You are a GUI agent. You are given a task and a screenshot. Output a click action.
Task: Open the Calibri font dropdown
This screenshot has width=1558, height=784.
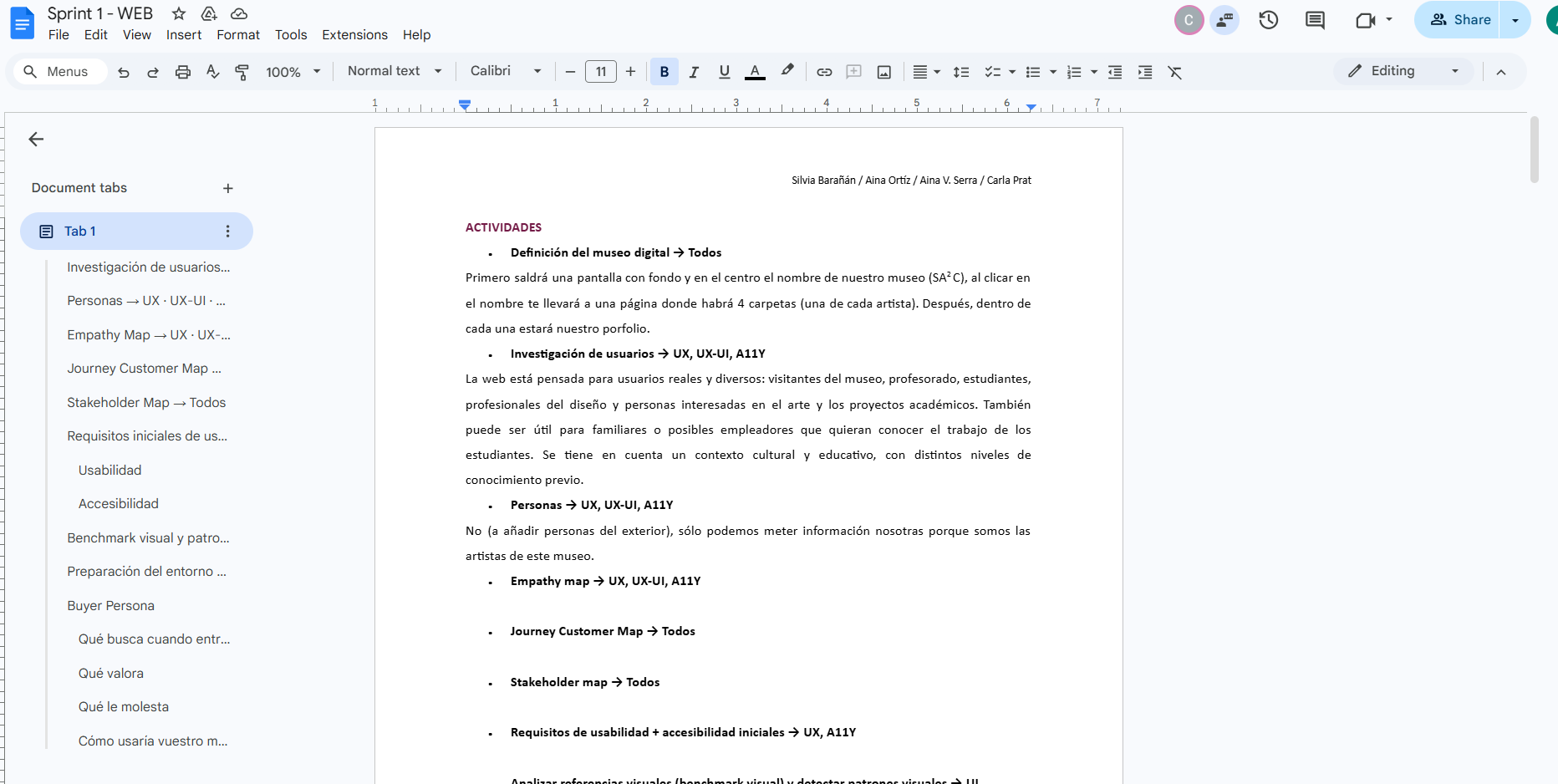click(506, 71)
